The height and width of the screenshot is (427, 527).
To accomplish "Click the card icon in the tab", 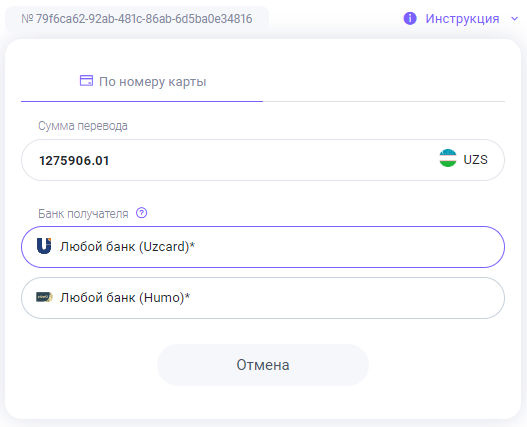I will tap(86, 81).
